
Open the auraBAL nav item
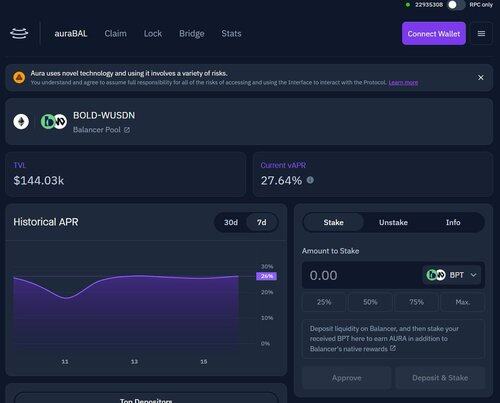point(71,33)
